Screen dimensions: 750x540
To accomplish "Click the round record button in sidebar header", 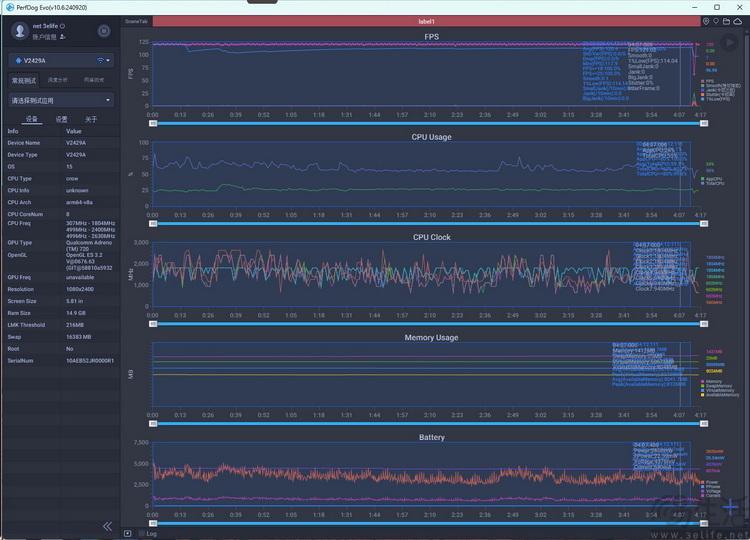I will coord(104,31).
